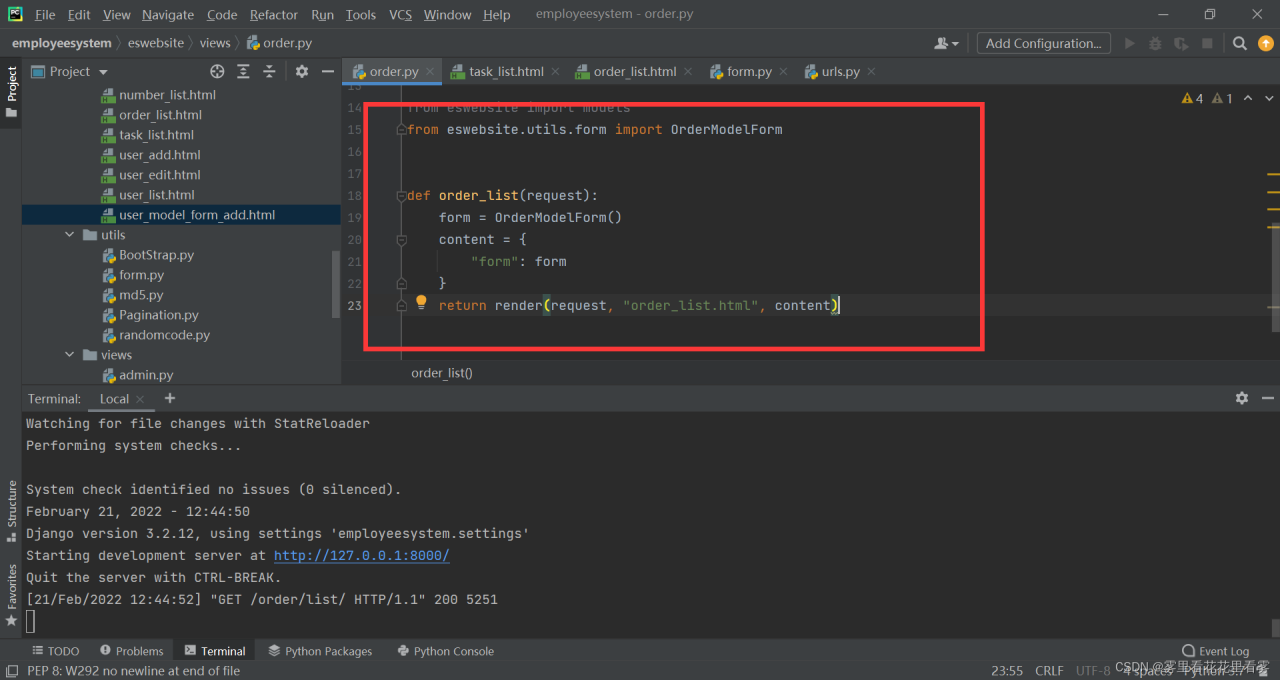This screenshot has width=1280, height=680.
Task: Click Expand All icon in Project panel
Action: pyautogui.click(x=243, y=71)
